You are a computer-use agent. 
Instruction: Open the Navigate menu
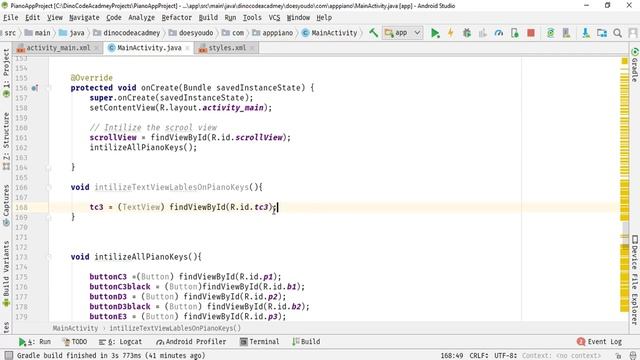pos(84,18)
